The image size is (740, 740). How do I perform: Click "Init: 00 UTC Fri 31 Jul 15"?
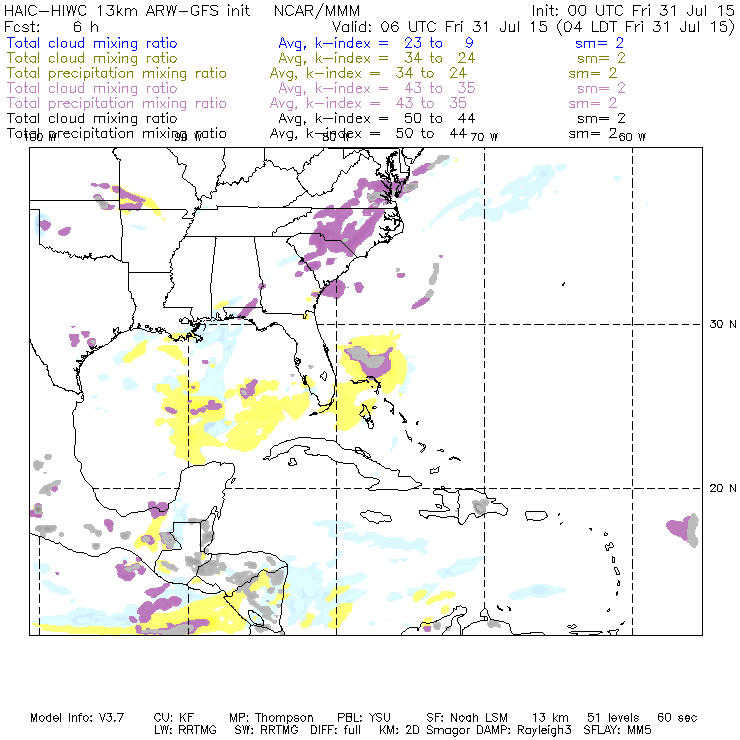(633, 10)
